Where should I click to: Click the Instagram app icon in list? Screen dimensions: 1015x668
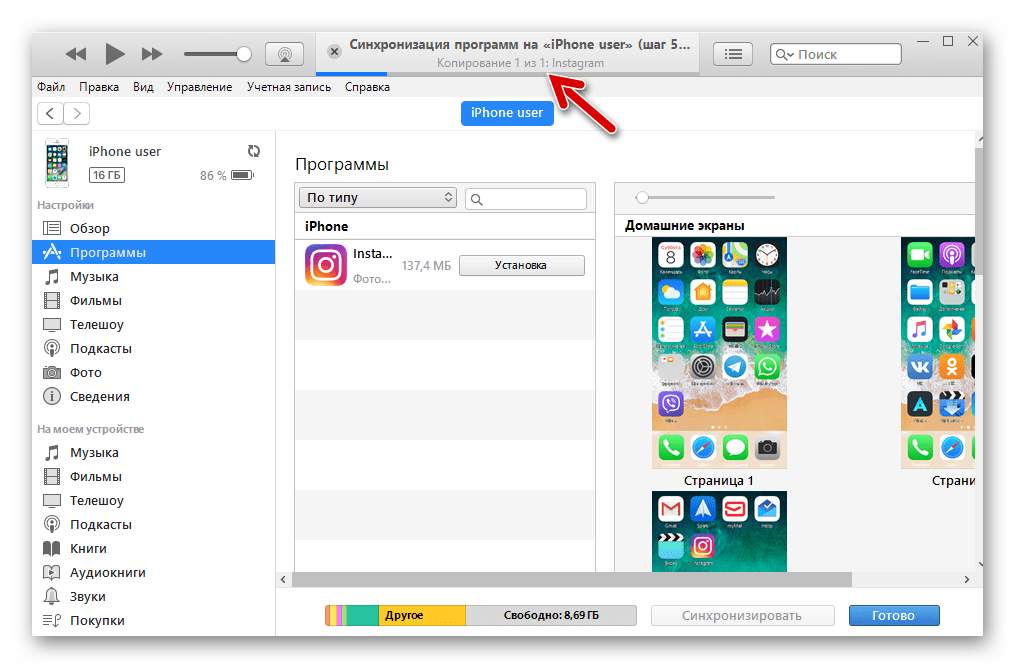point(326,265)
